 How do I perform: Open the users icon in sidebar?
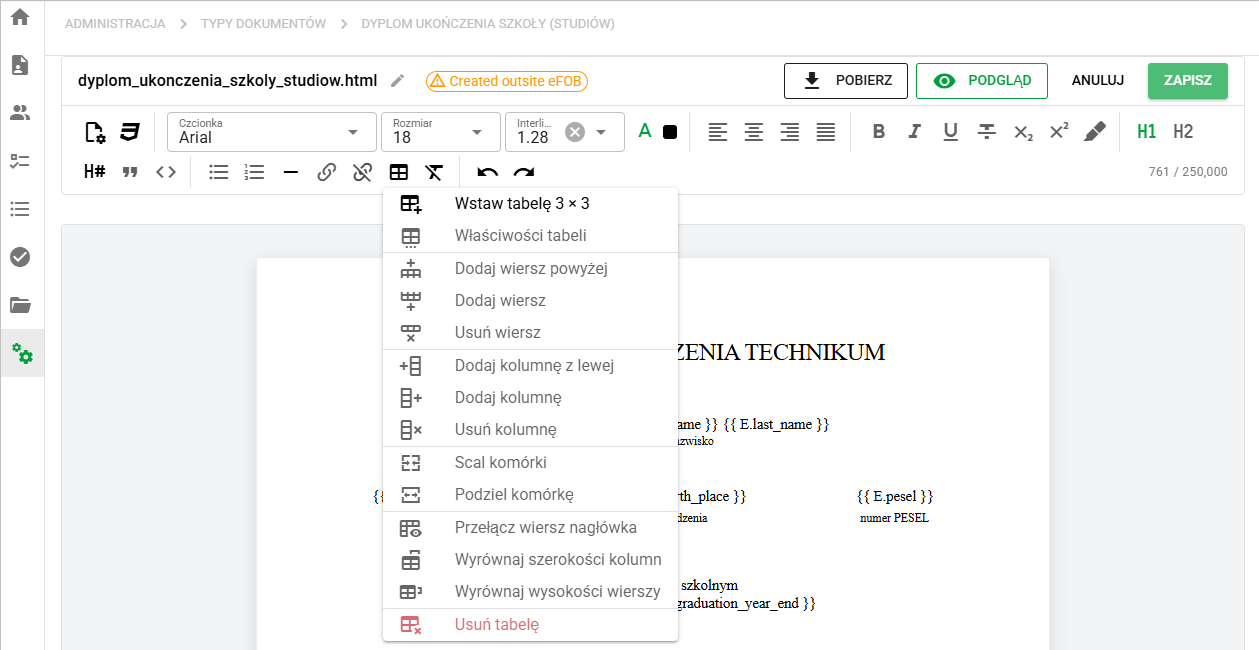point(20,113)
